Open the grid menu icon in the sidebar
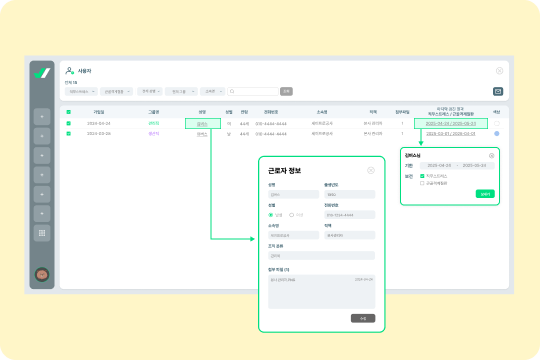Screen dimensions: 540x360 (x=42, y=233)
